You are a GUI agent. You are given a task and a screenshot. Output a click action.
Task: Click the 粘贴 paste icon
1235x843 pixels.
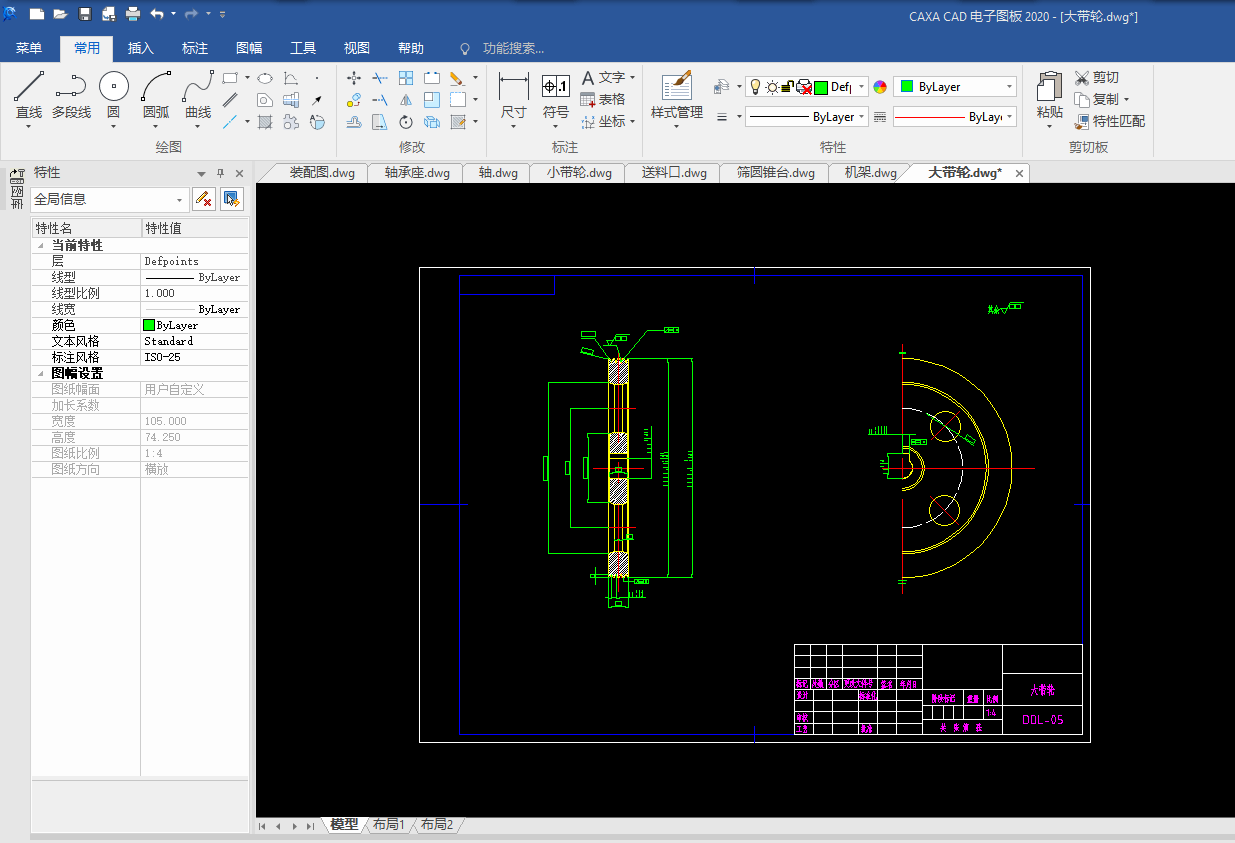click(x=1049, y=87)
